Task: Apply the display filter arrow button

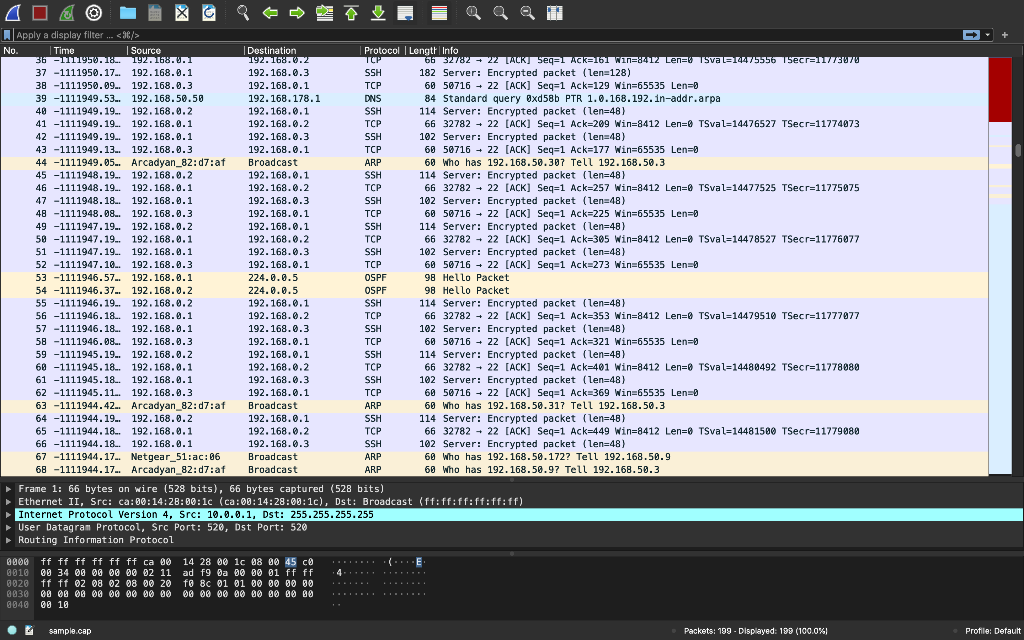Action: (x=971, y=35)
